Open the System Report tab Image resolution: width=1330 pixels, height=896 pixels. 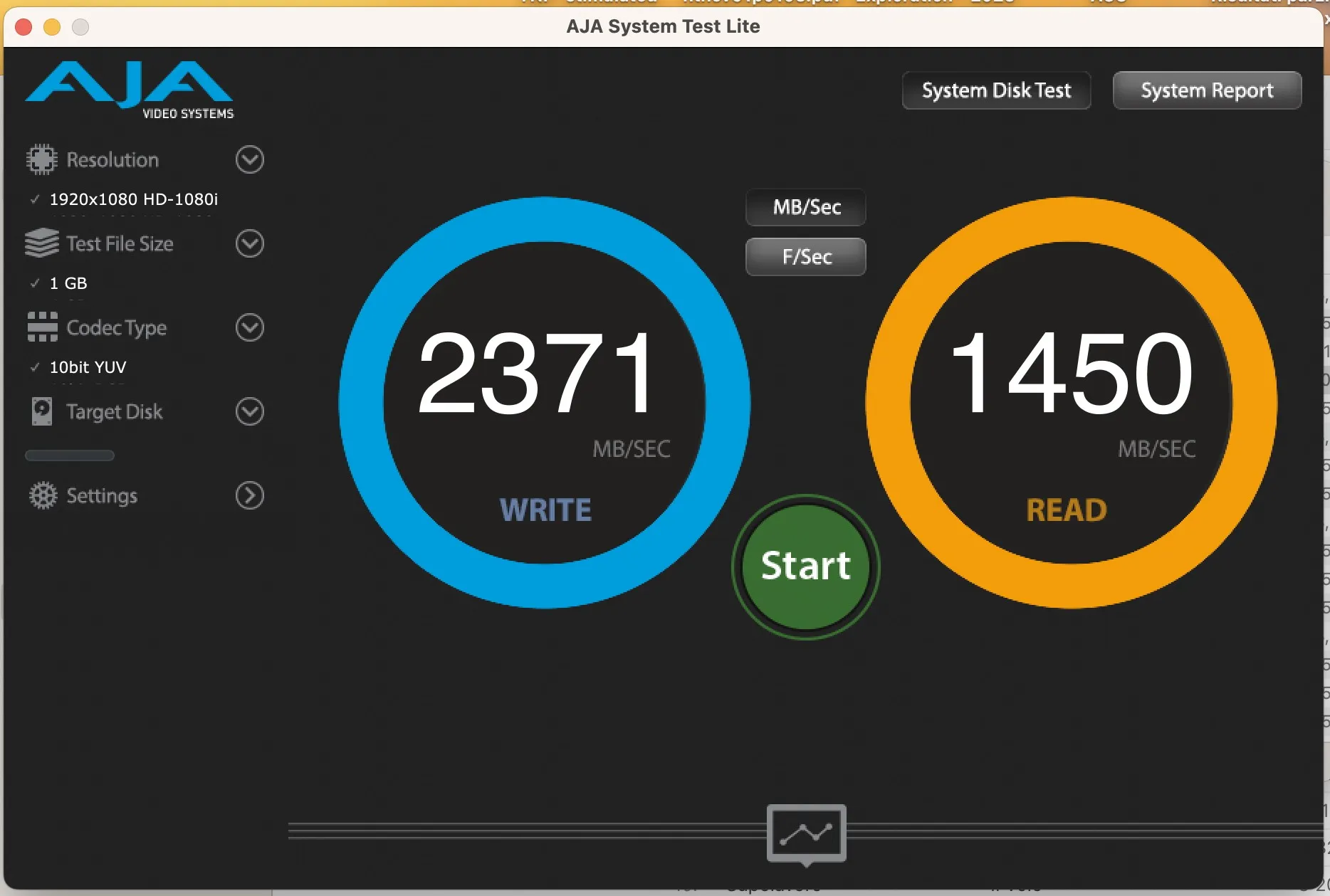pos(1206,90)
